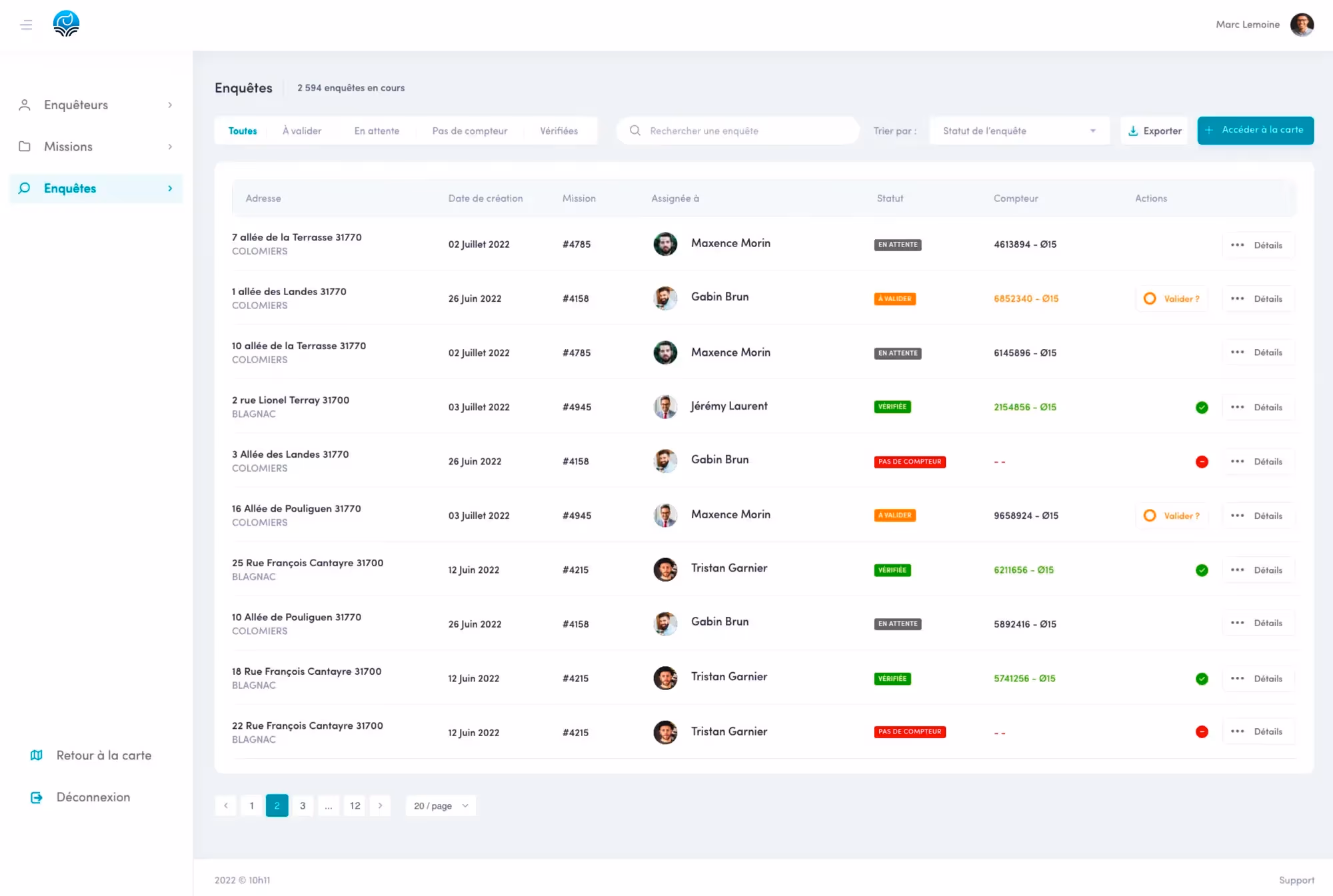Viewport: 1333px width, 896px height.
Task: Open the 20 / page size dropdown
Action: pyautogui.click(x=441, y=805)
